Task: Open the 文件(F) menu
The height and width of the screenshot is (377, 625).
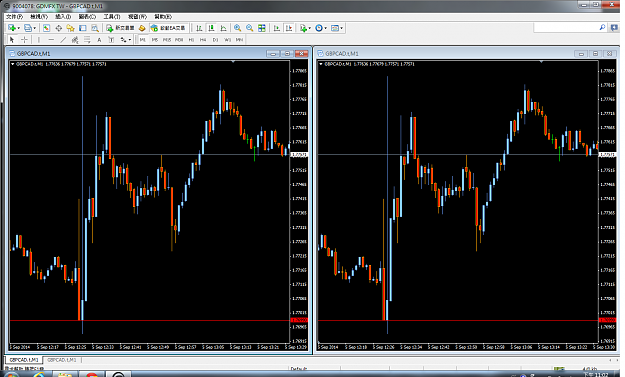Action: (15, 16)
